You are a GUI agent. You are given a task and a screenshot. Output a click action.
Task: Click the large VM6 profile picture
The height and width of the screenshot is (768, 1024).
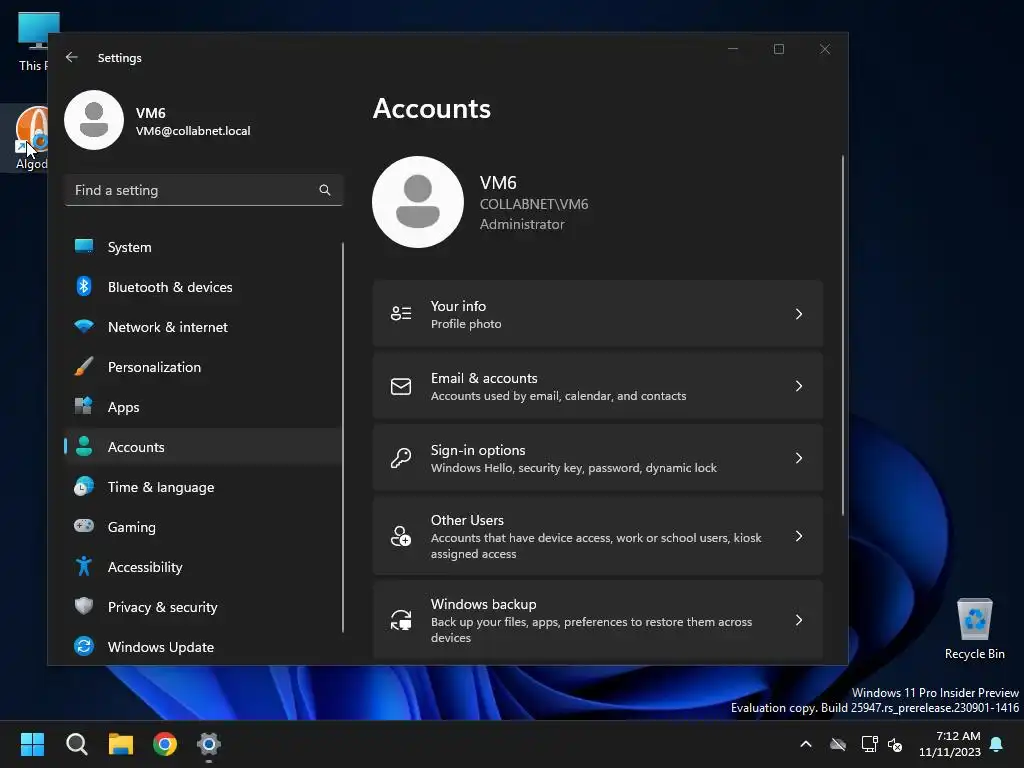418,202
